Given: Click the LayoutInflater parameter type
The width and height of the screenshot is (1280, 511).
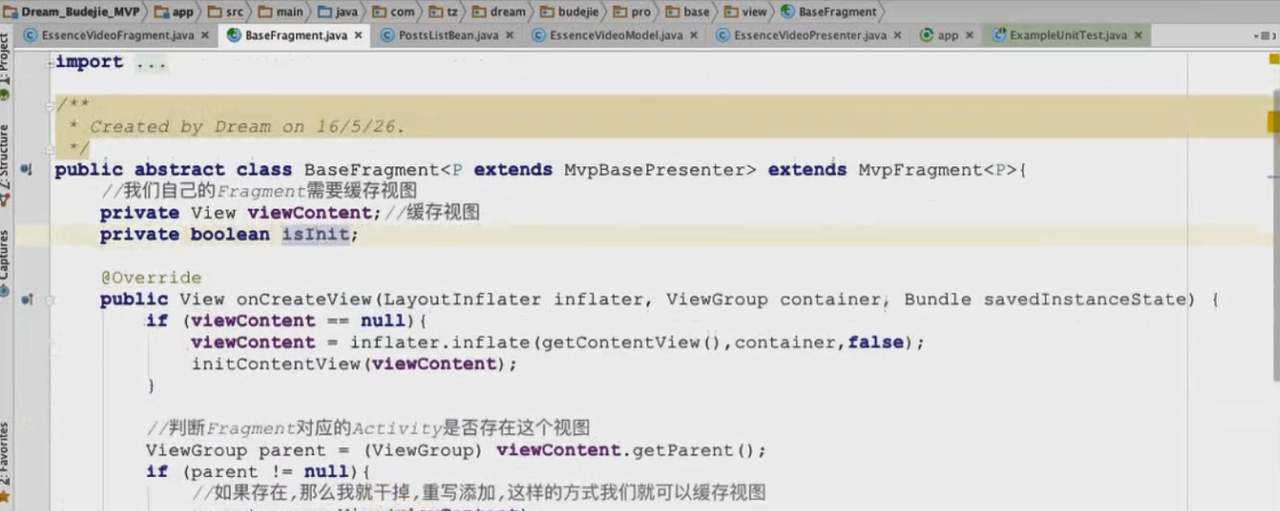Looking at the screenshot, I should click(x=462, y=299).
